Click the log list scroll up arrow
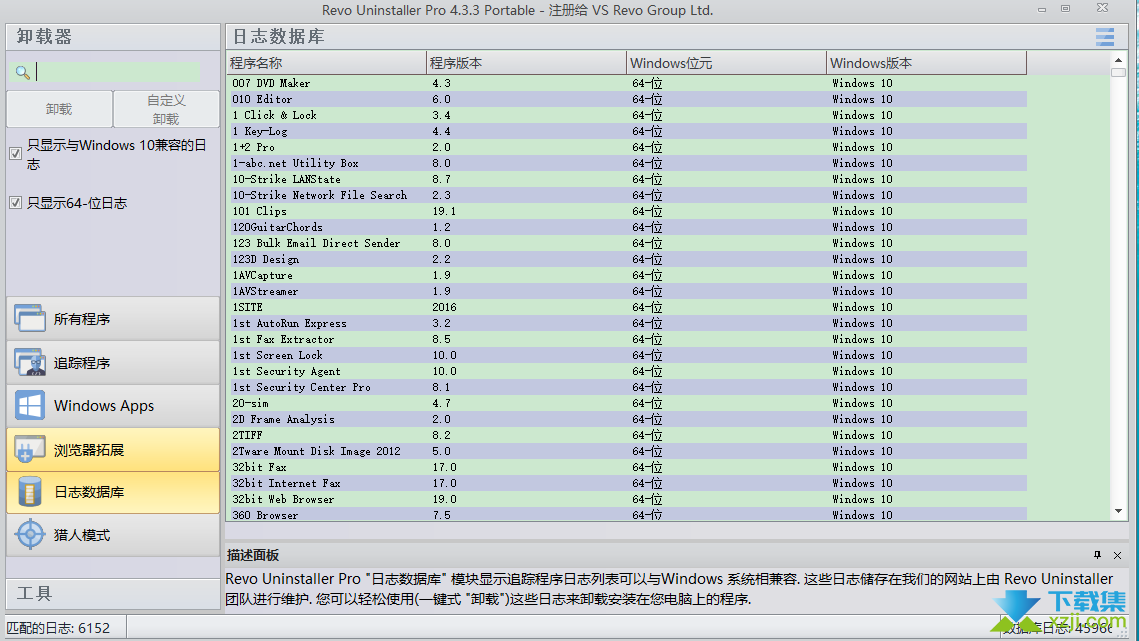 click(1118, 60)
